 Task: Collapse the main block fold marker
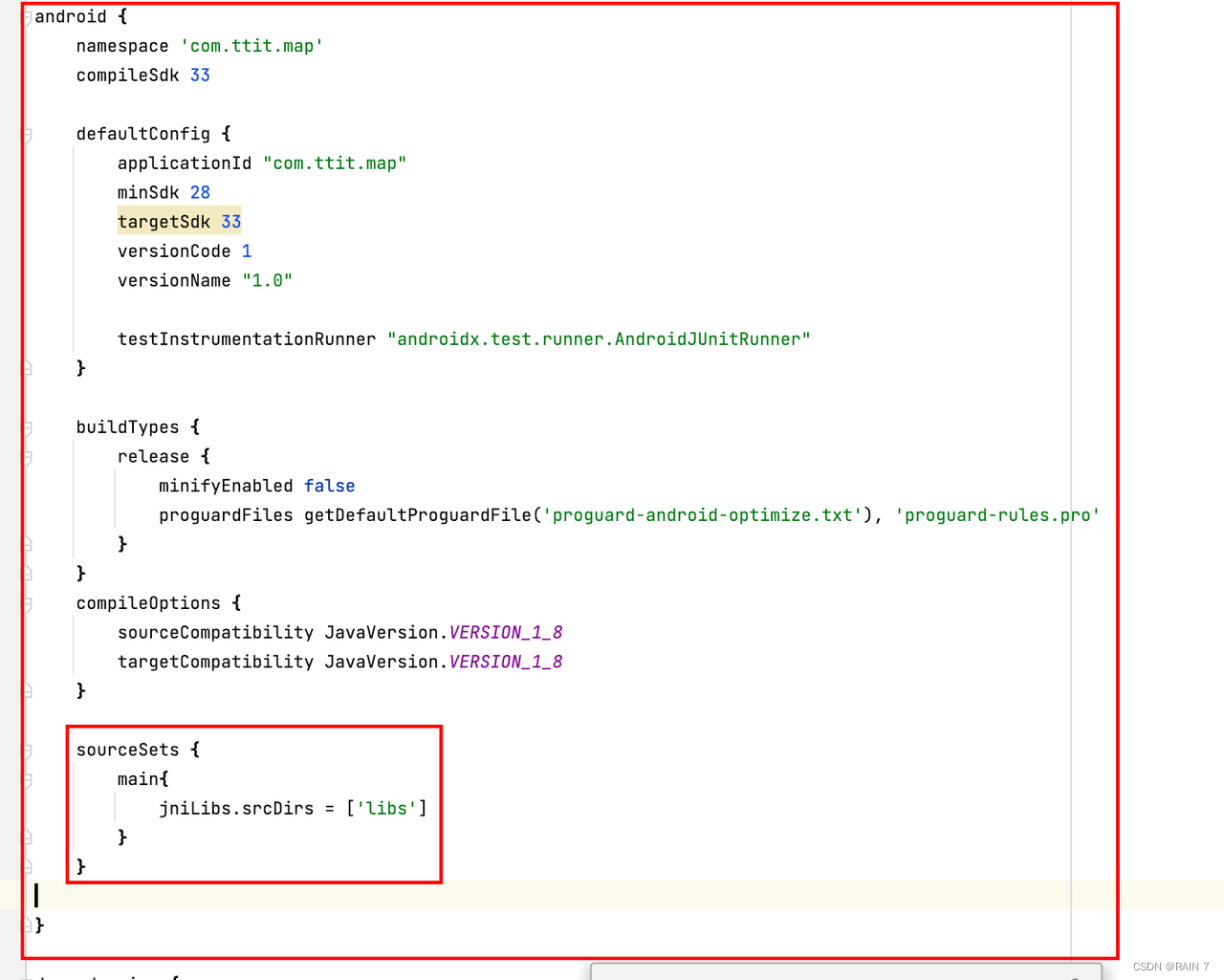click(28, 780)
